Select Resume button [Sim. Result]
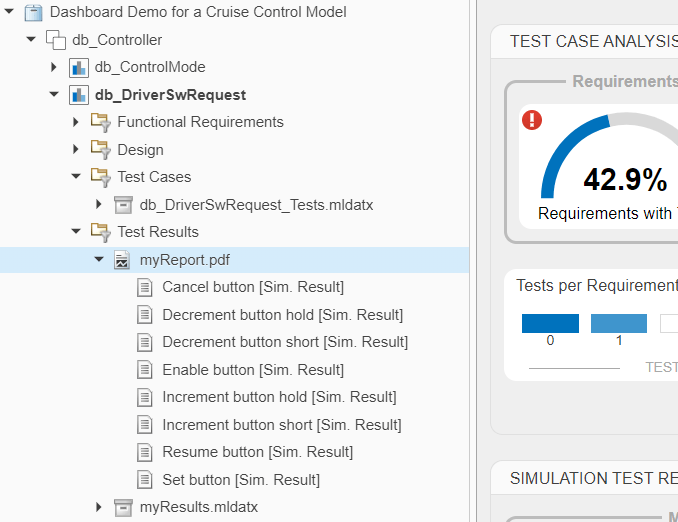 click(258, 452)
